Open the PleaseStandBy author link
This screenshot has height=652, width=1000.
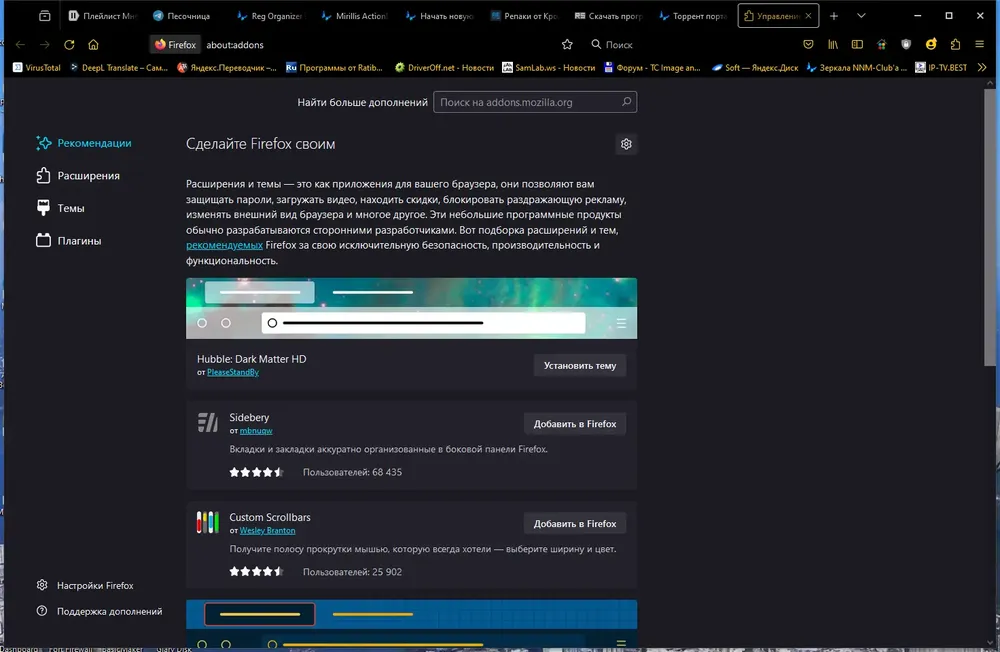click(233, 373)
